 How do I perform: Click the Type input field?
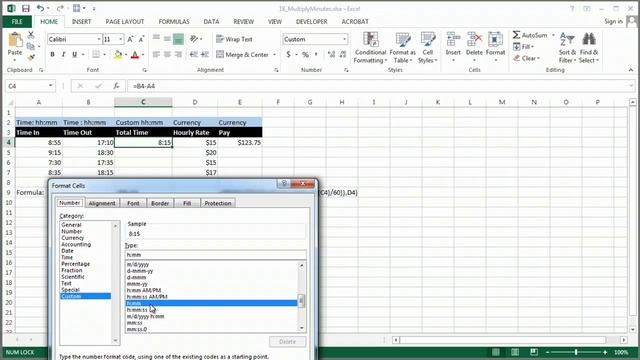216,255
